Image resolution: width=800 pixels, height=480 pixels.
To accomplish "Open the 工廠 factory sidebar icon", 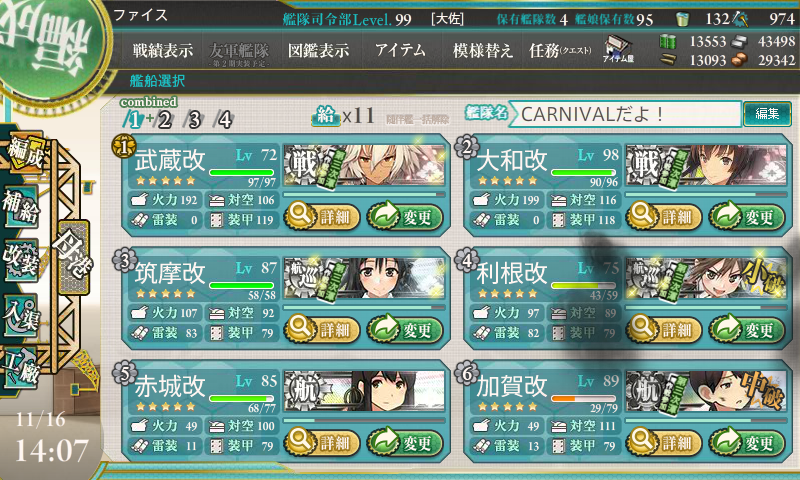I will pyautogui.click(x=21, y=367).
